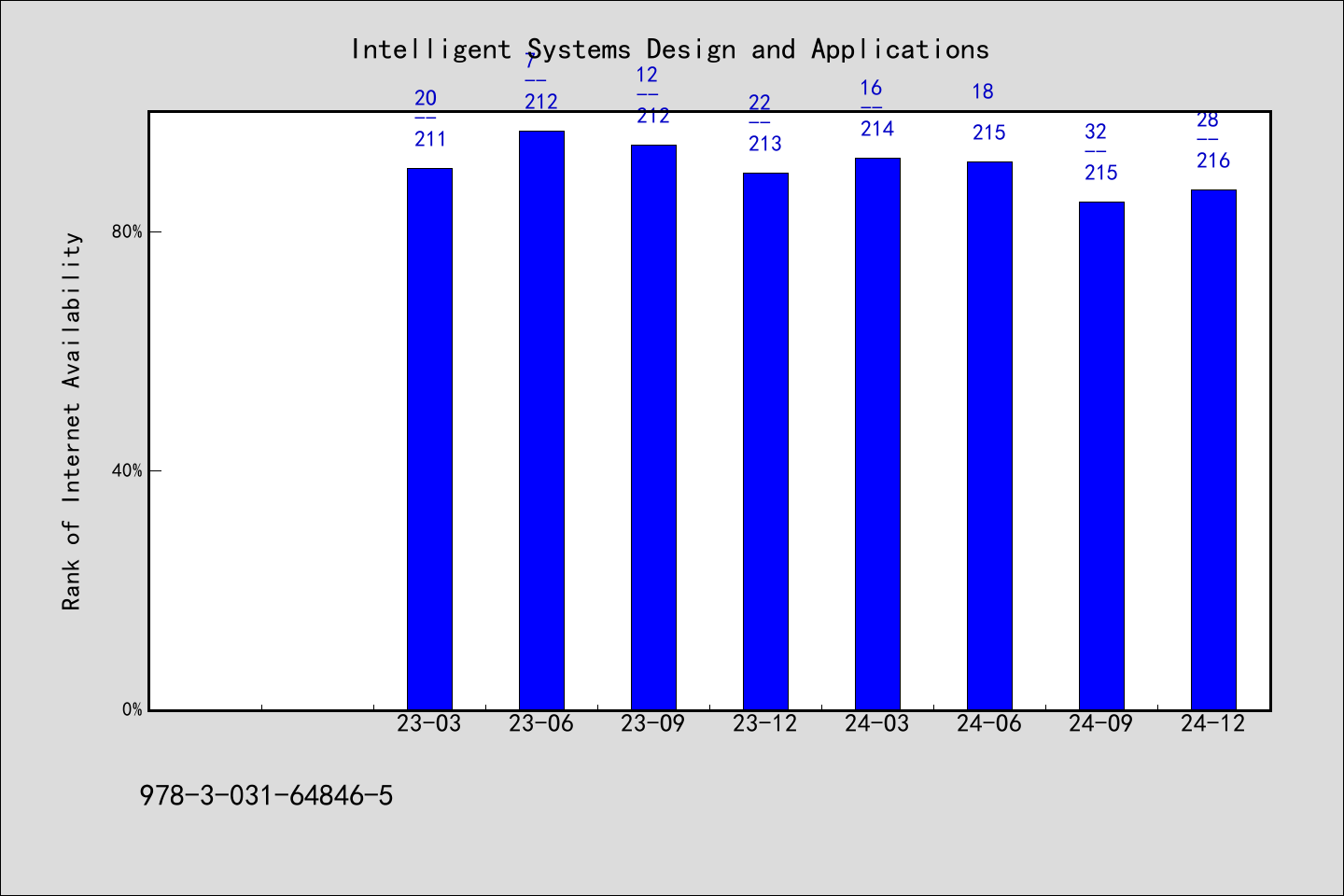Click the rank value 32 above 24-09
1344x896 pixels.
point(1096,132)
